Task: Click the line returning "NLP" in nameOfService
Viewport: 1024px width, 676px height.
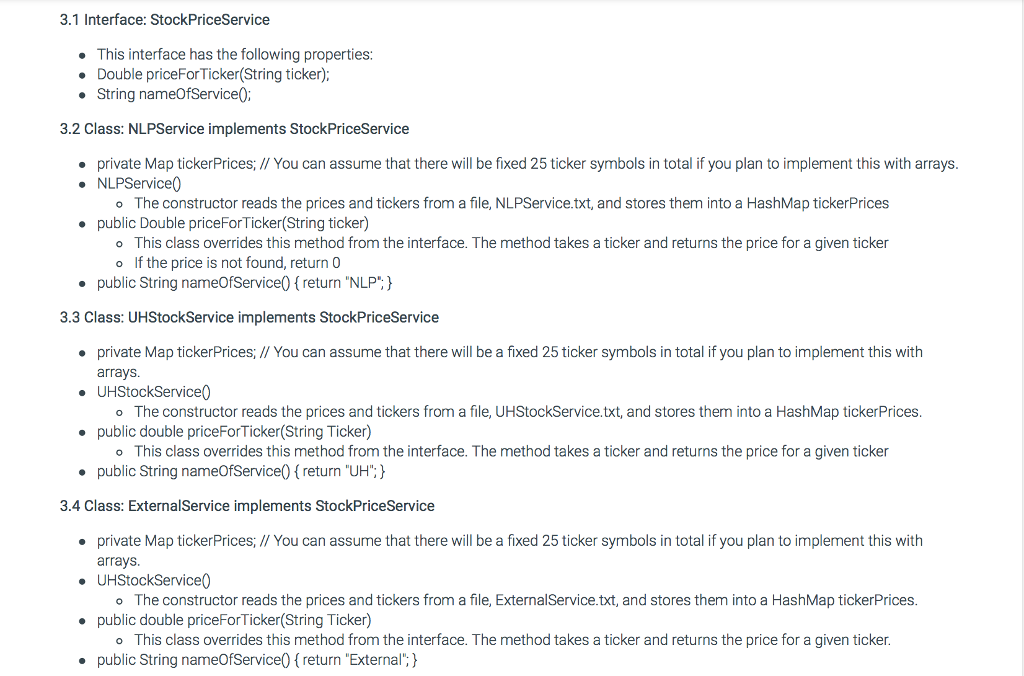Action: pyautogui.click(x=244, y=283)
